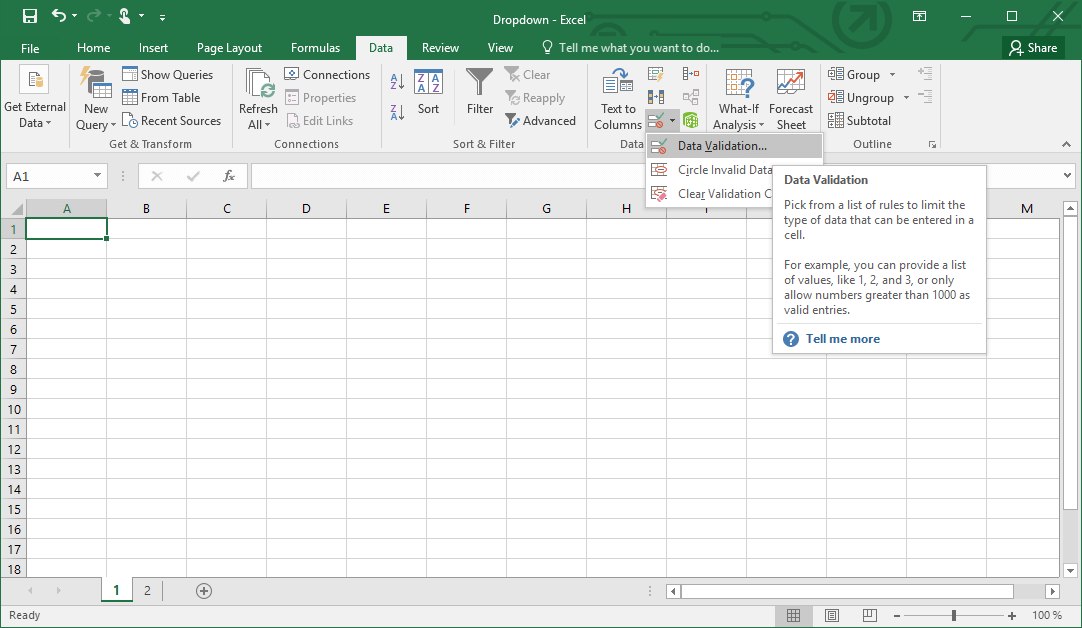Select the Flash Fill icon

[x=655, y=74]
